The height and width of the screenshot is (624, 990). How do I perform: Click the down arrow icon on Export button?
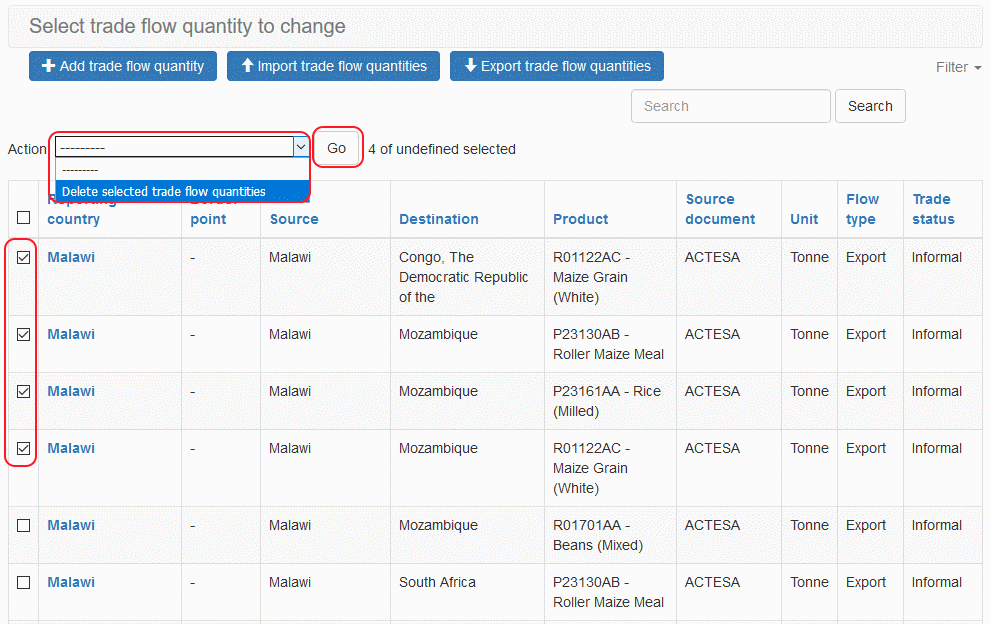(x=470, y=66)
